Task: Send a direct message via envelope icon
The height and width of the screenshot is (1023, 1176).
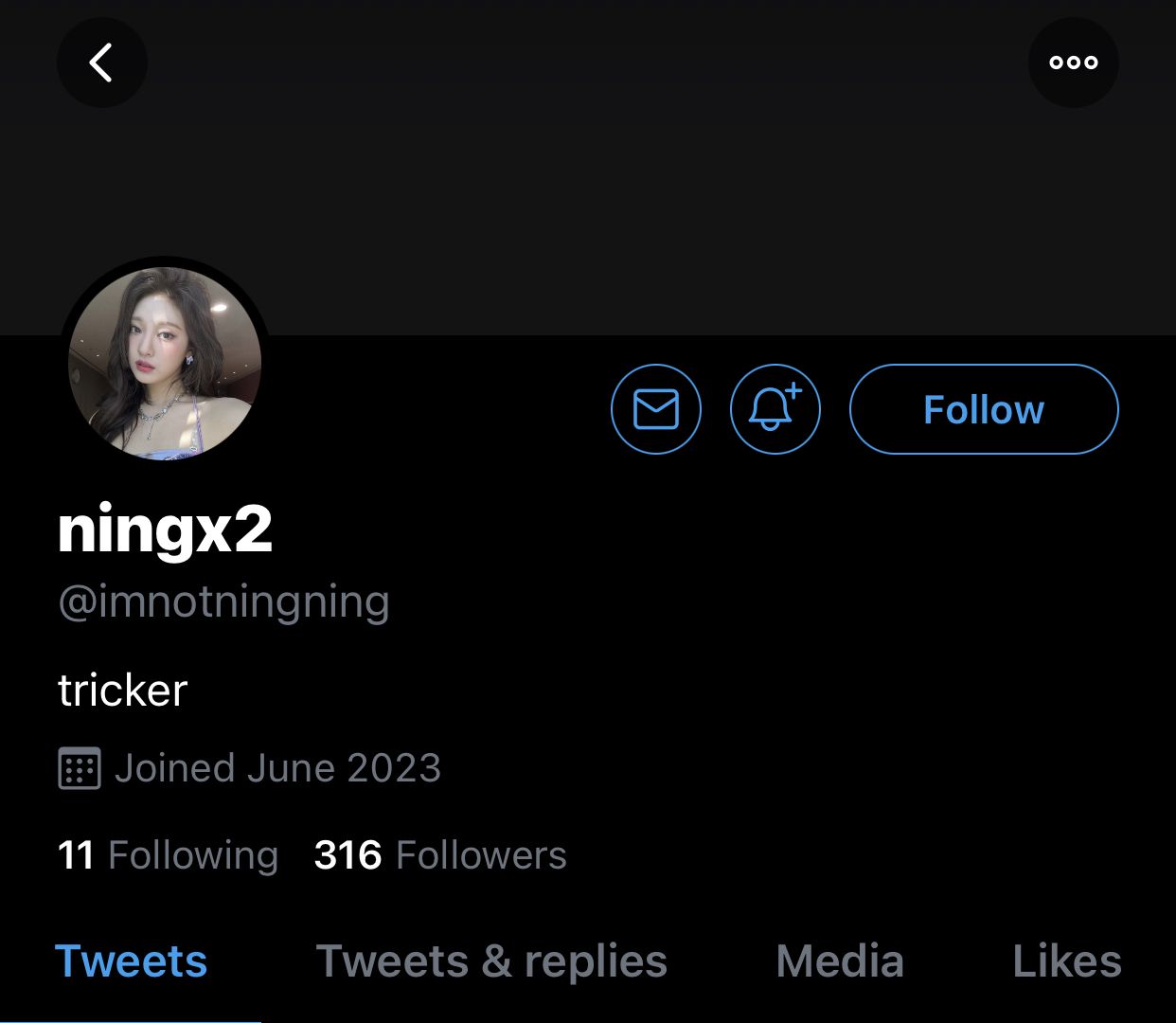Action: tap(656, 409)
